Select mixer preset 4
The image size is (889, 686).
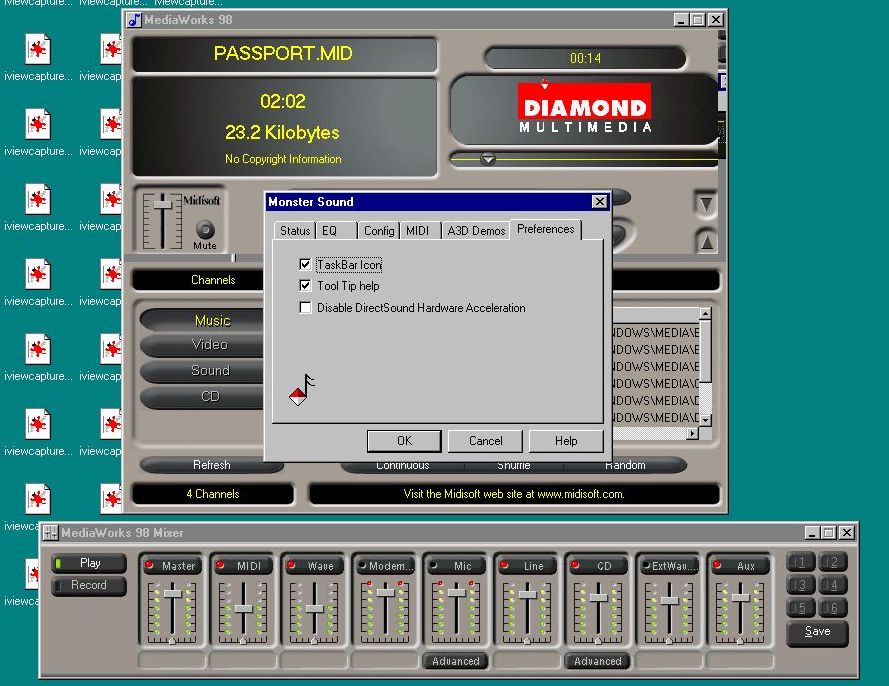coord(832,585)
